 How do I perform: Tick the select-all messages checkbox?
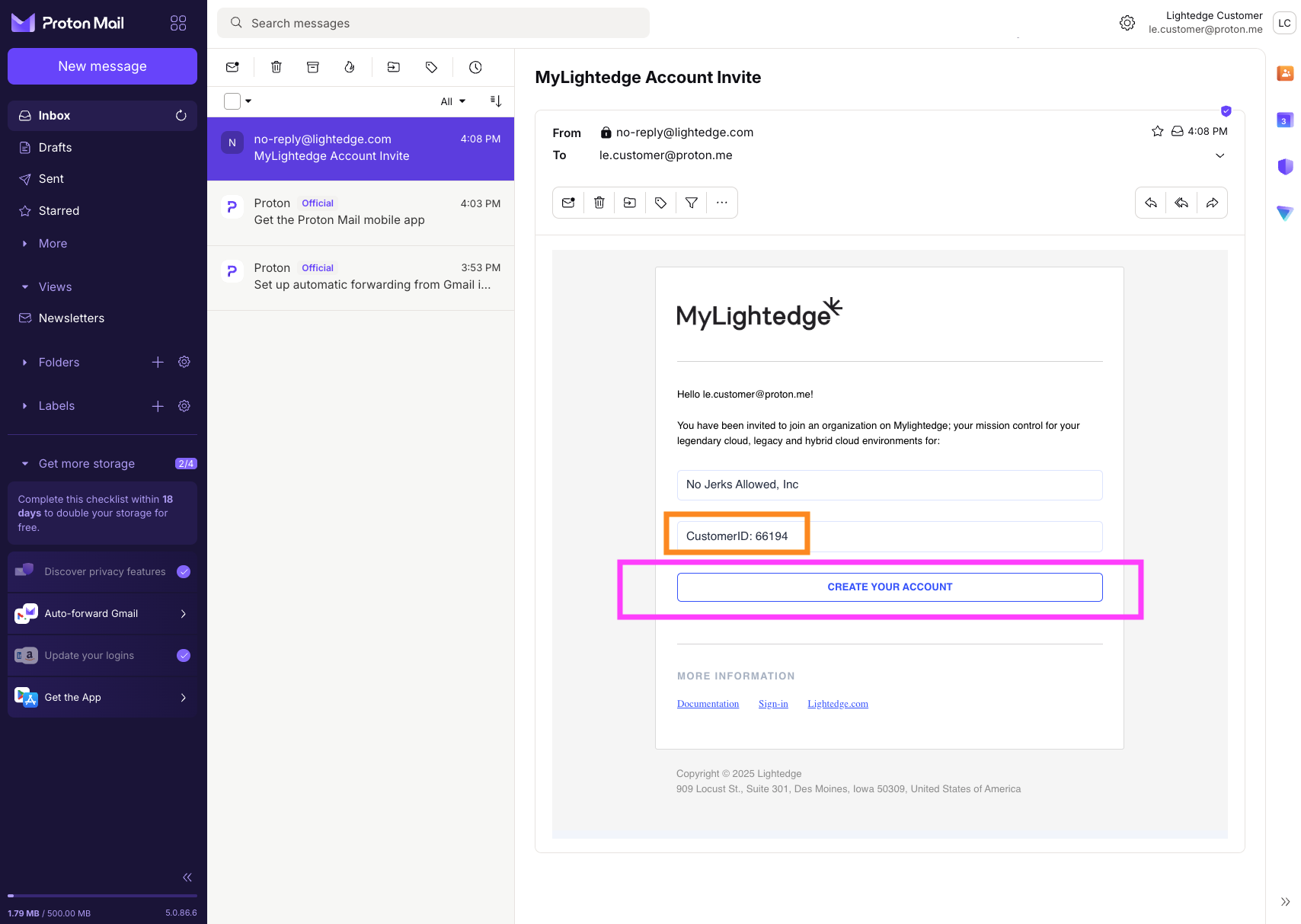tap(232, 101)
